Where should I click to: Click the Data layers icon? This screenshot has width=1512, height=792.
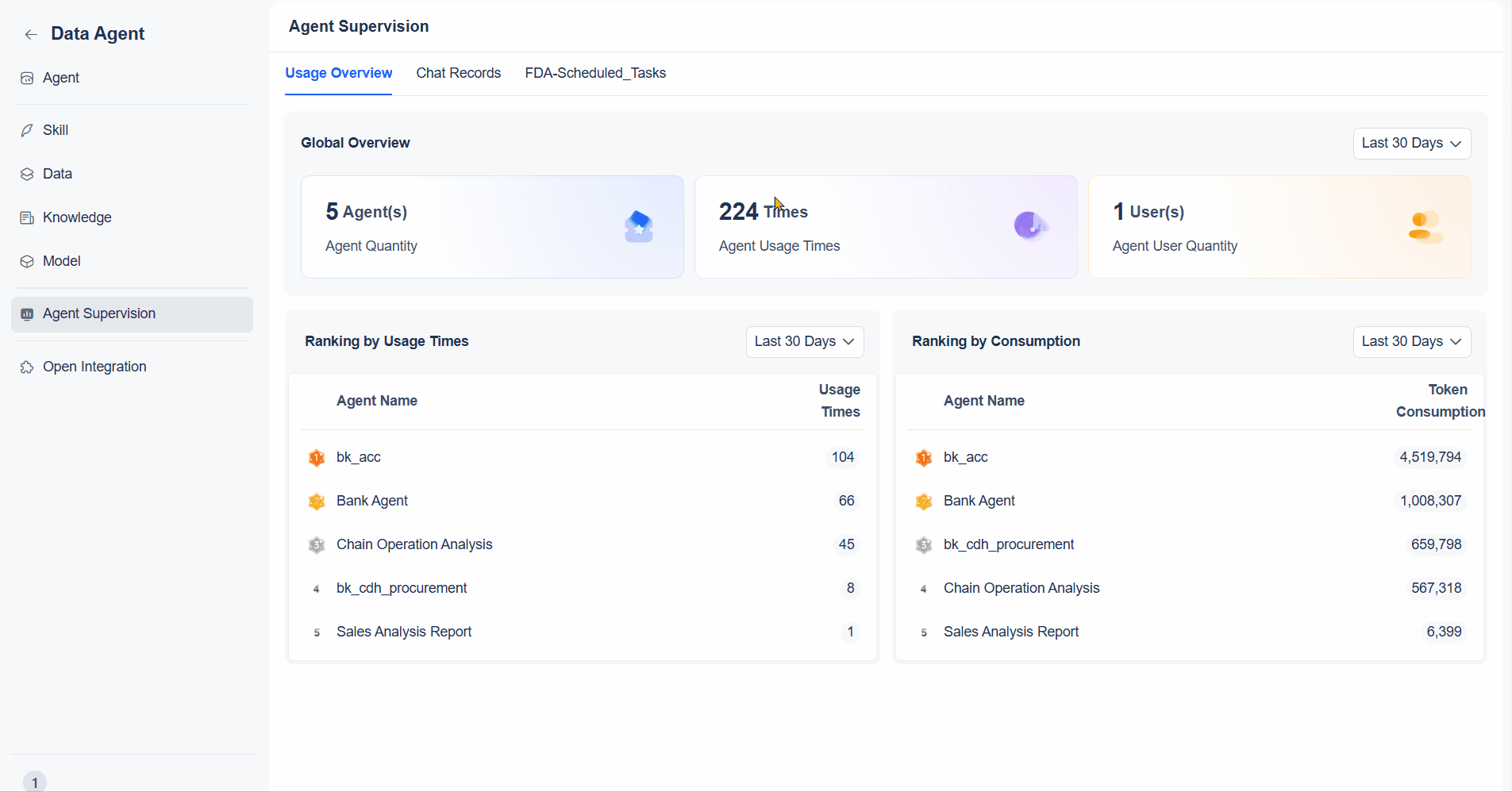click(x=27, y=174)
